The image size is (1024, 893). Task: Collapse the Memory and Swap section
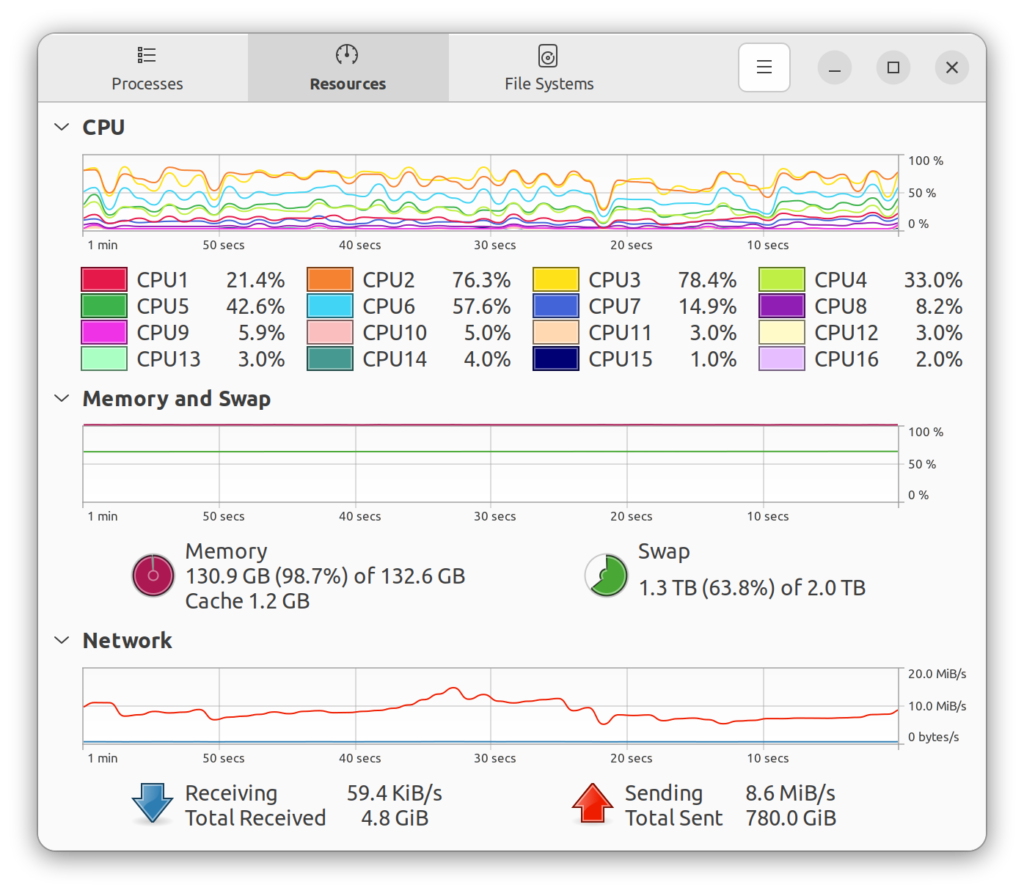click(x=63, y=399)
